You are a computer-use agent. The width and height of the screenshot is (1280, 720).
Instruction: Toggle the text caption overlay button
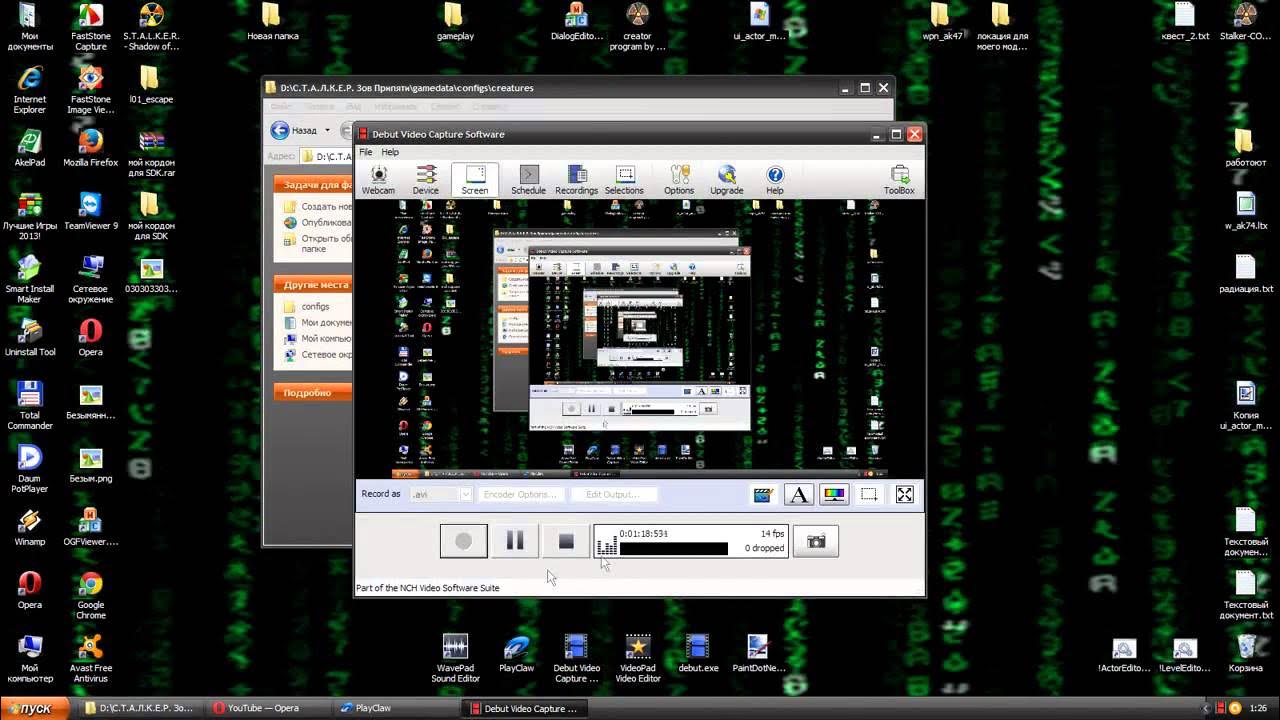(x=799, y=494)
